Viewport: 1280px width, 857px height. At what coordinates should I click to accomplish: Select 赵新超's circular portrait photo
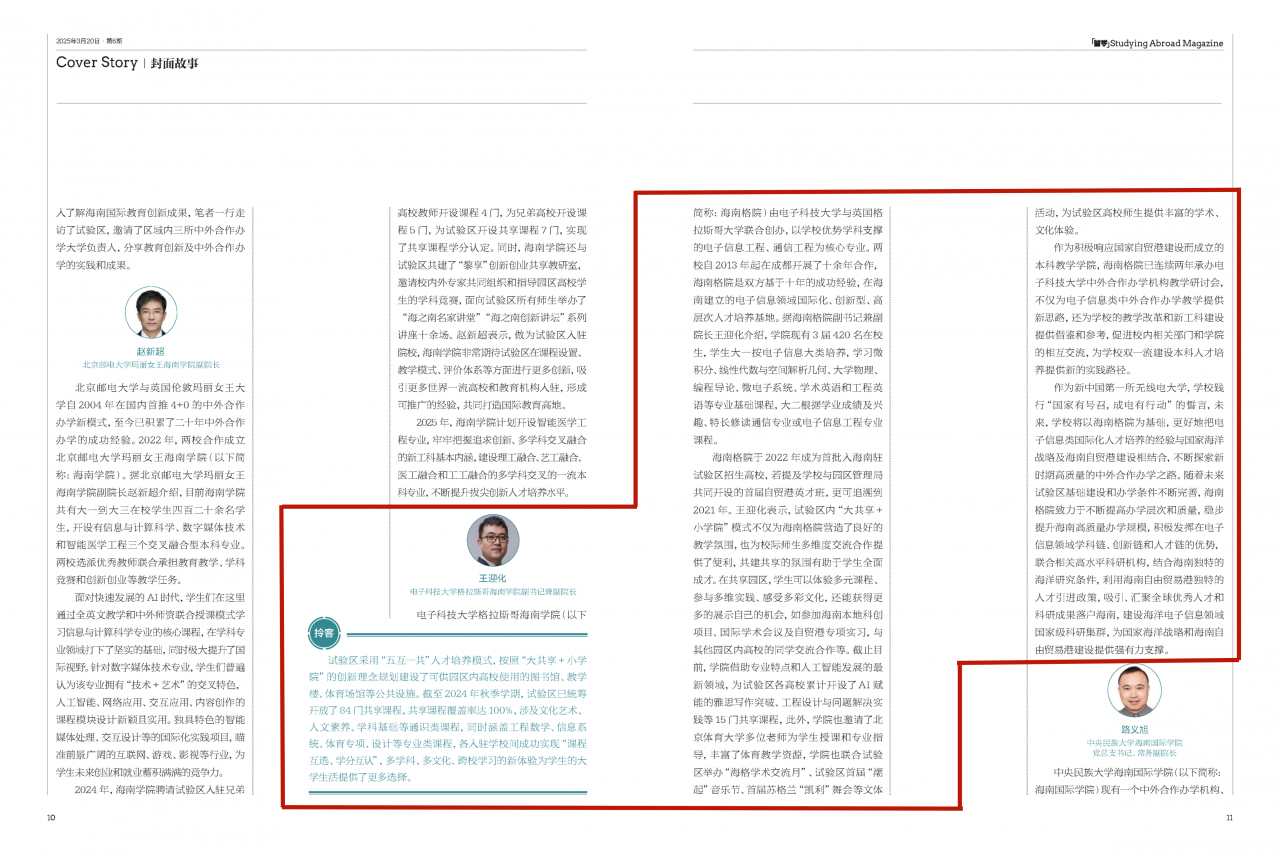point(150,313)
